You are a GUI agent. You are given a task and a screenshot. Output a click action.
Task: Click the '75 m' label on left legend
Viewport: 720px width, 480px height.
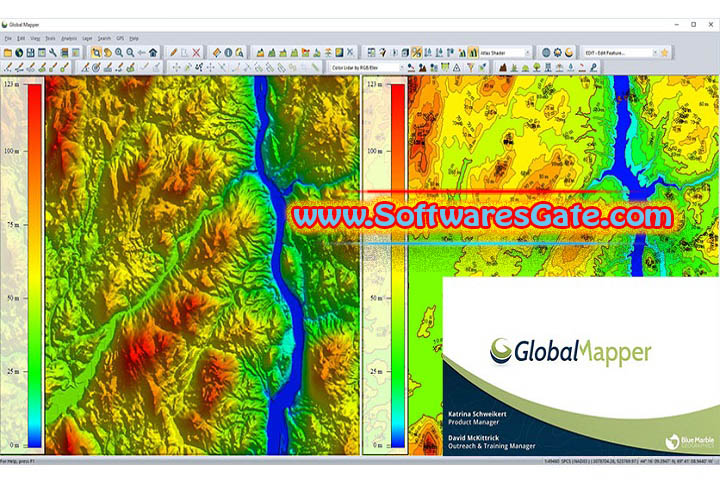click(13, 225)
